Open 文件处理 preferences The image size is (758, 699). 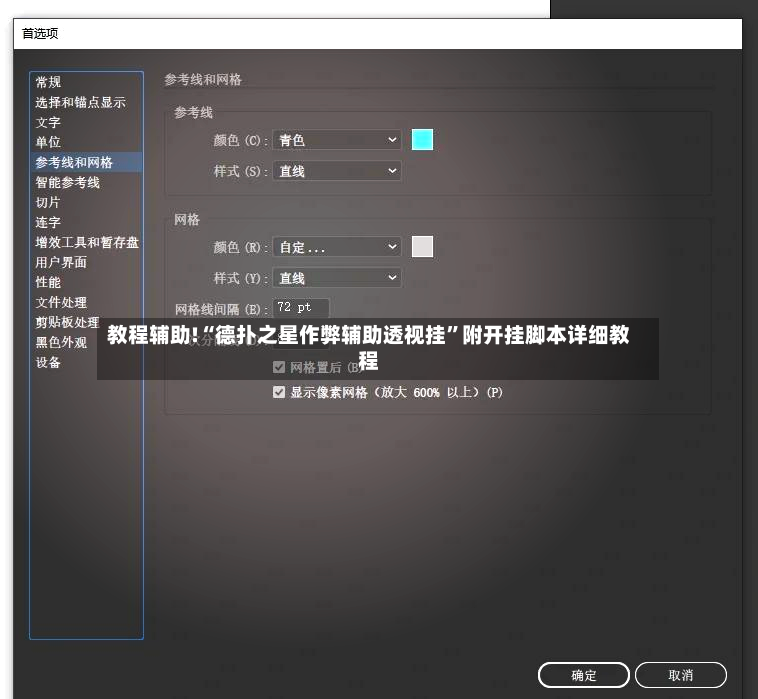tap(61, 303)
